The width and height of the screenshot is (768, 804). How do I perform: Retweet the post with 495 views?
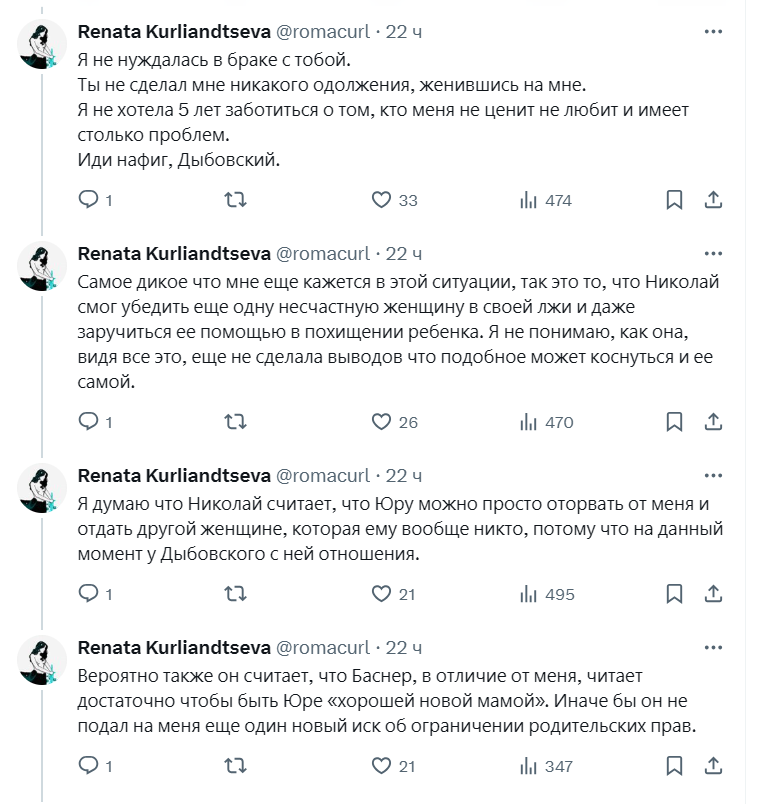pos(235,594)
